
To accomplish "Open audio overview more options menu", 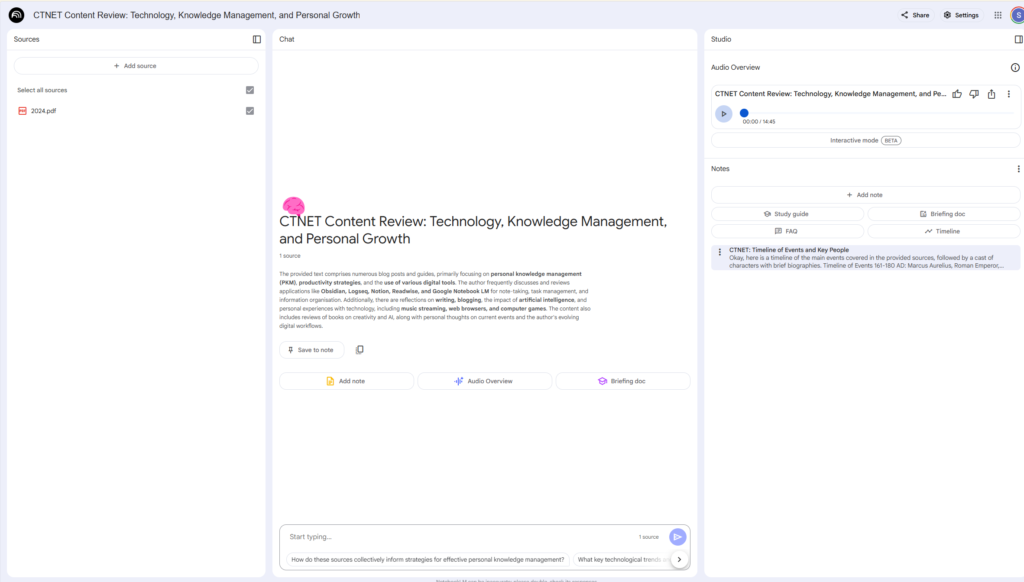I will coord(1008,94).
